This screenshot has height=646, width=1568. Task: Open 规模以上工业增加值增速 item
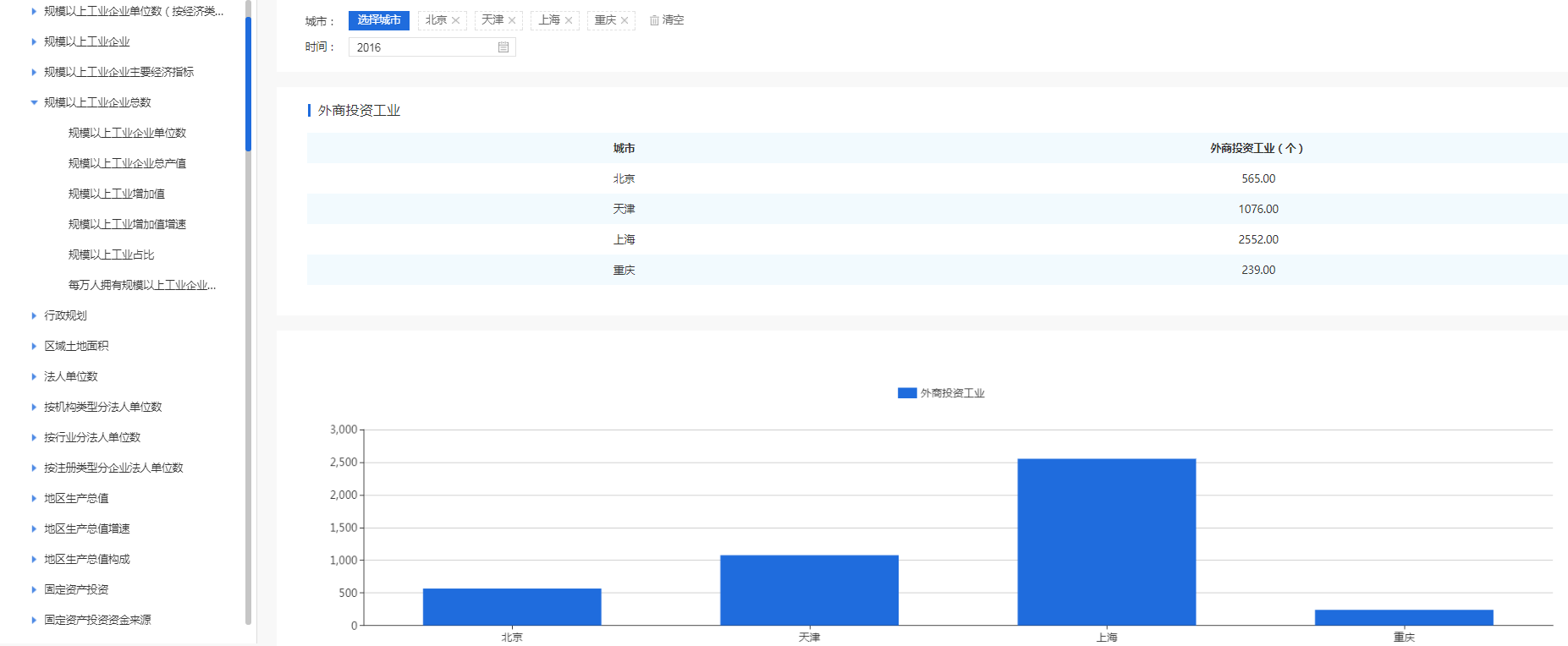click(127, 224)
